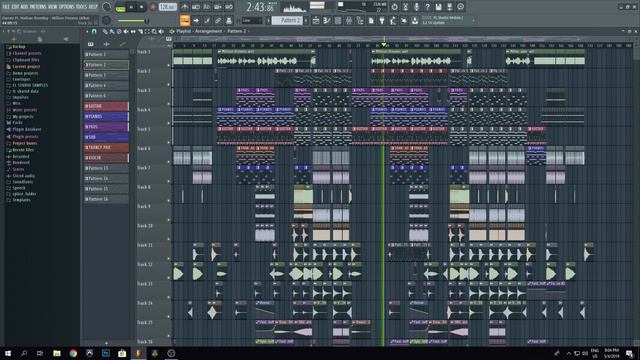This screenshot has width=640, height=360.
Task: Click the master pitch slider handle
Action: 147,20
